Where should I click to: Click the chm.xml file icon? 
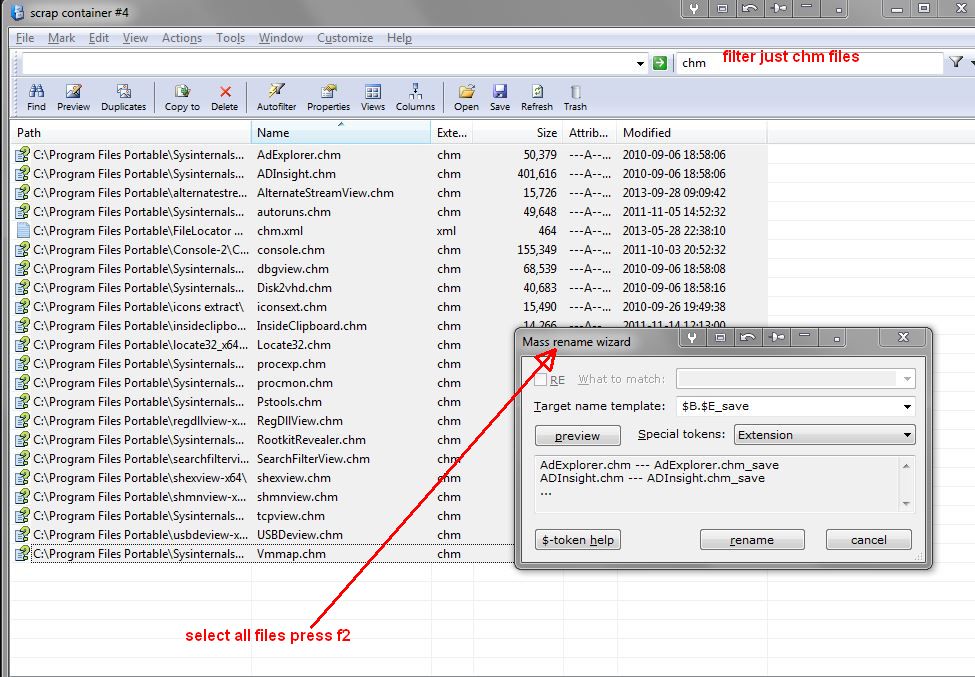pyautogui.click(x=23, y=231)
